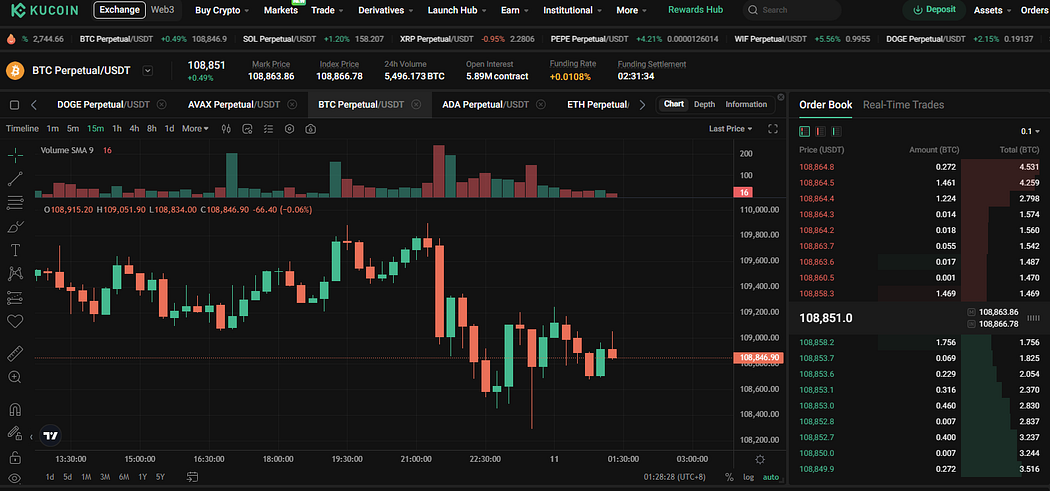Show buy orders only in order book
Image resolution: width=1050 pixels, height=491 pixels.
[836, 131]
